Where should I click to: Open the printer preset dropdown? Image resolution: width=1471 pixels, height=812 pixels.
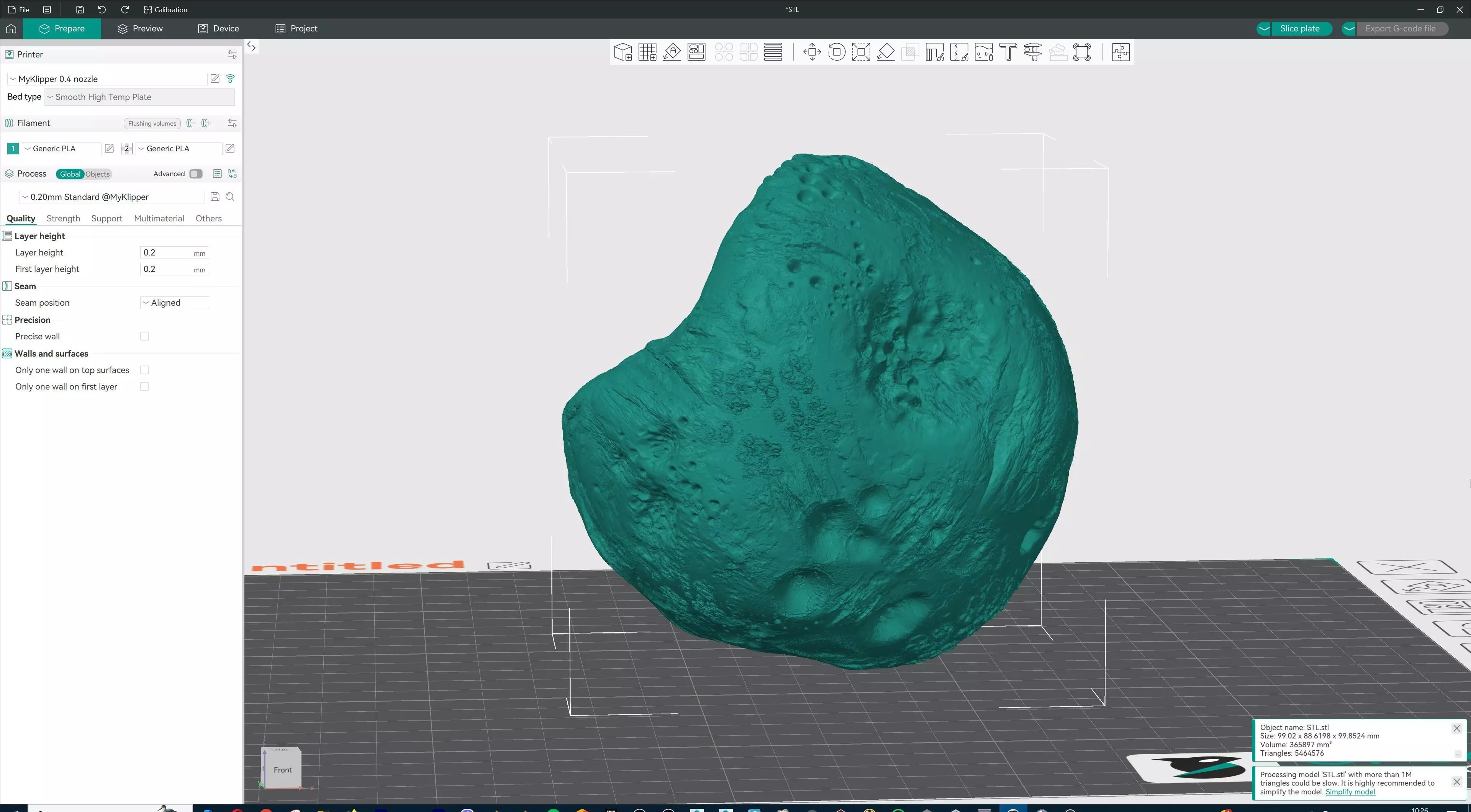[107, 79]
